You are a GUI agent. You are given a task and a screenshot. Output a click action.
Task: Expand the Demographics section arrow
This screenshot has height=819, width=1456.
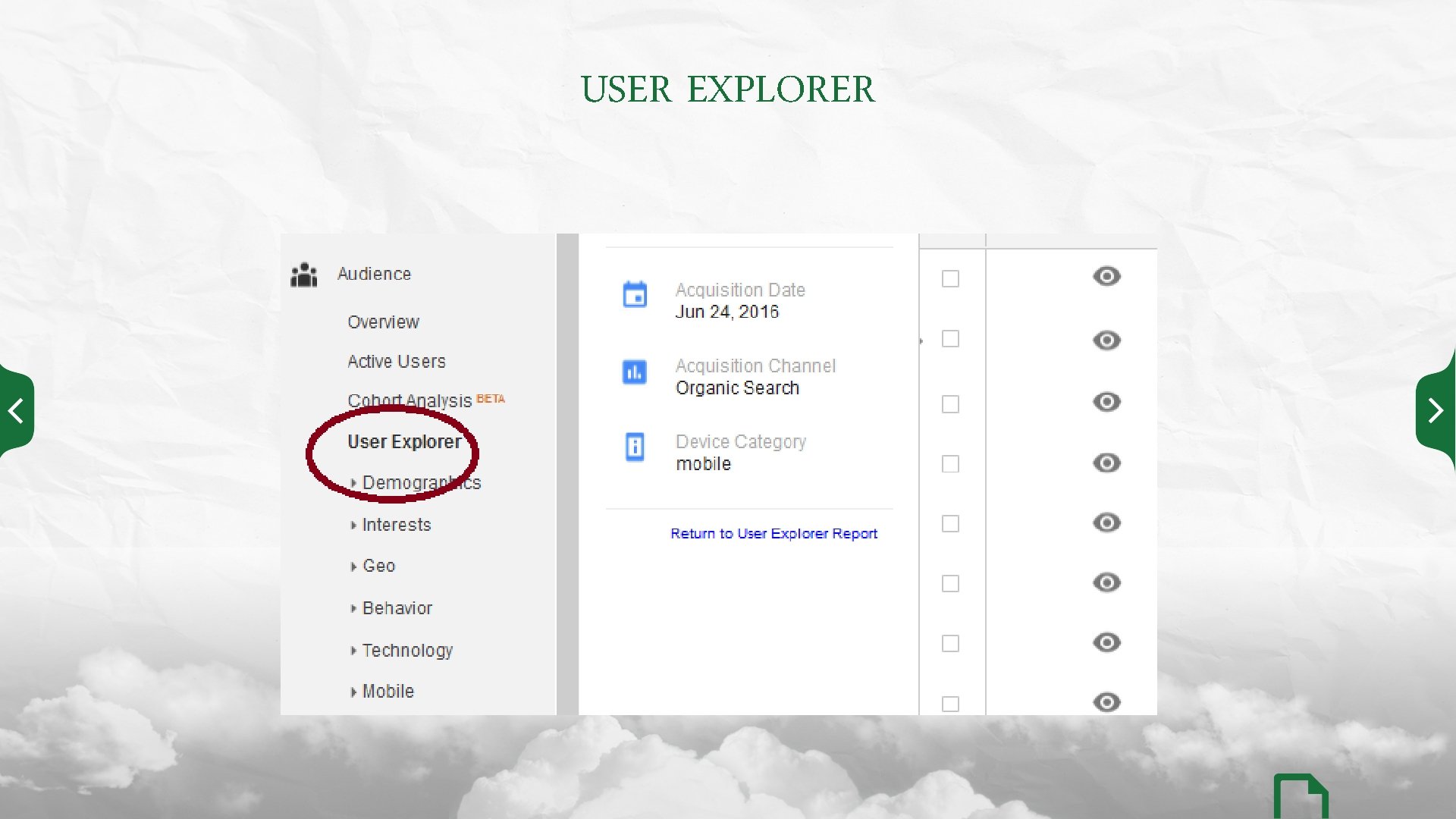point(353,483)
